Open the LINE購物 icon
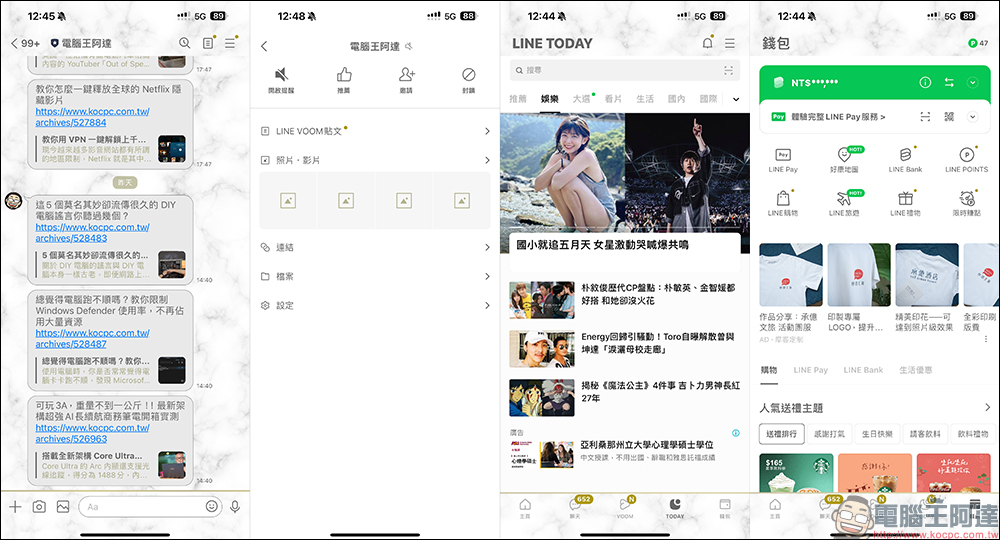The image size is (1000, 540). 783,203
